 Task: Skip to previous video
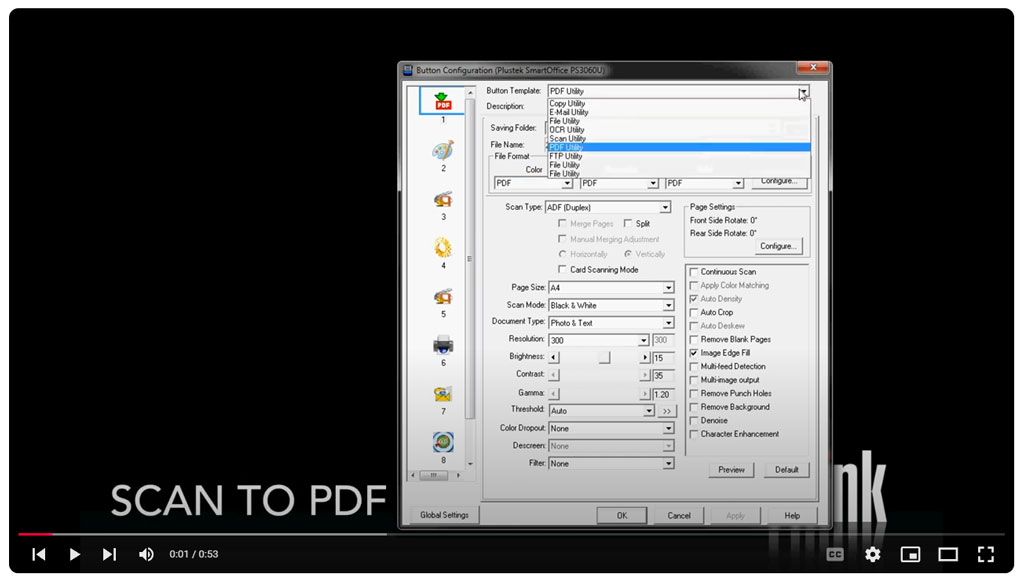pyautogui.click(x=39, y=554)
